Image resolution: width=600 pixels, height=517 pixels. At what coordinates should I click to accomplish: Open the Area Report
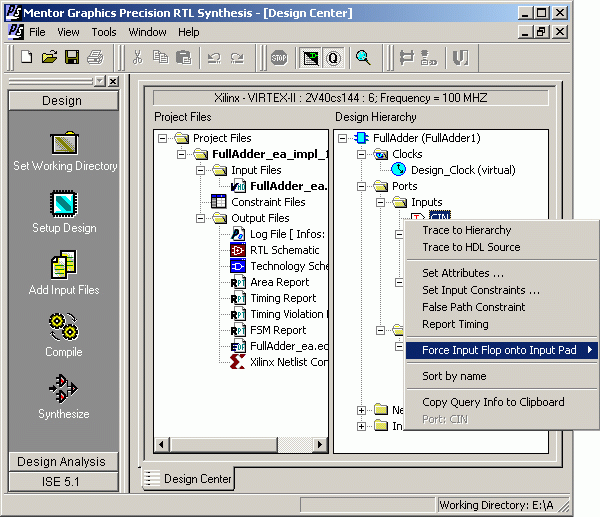(x=279, y=282)
